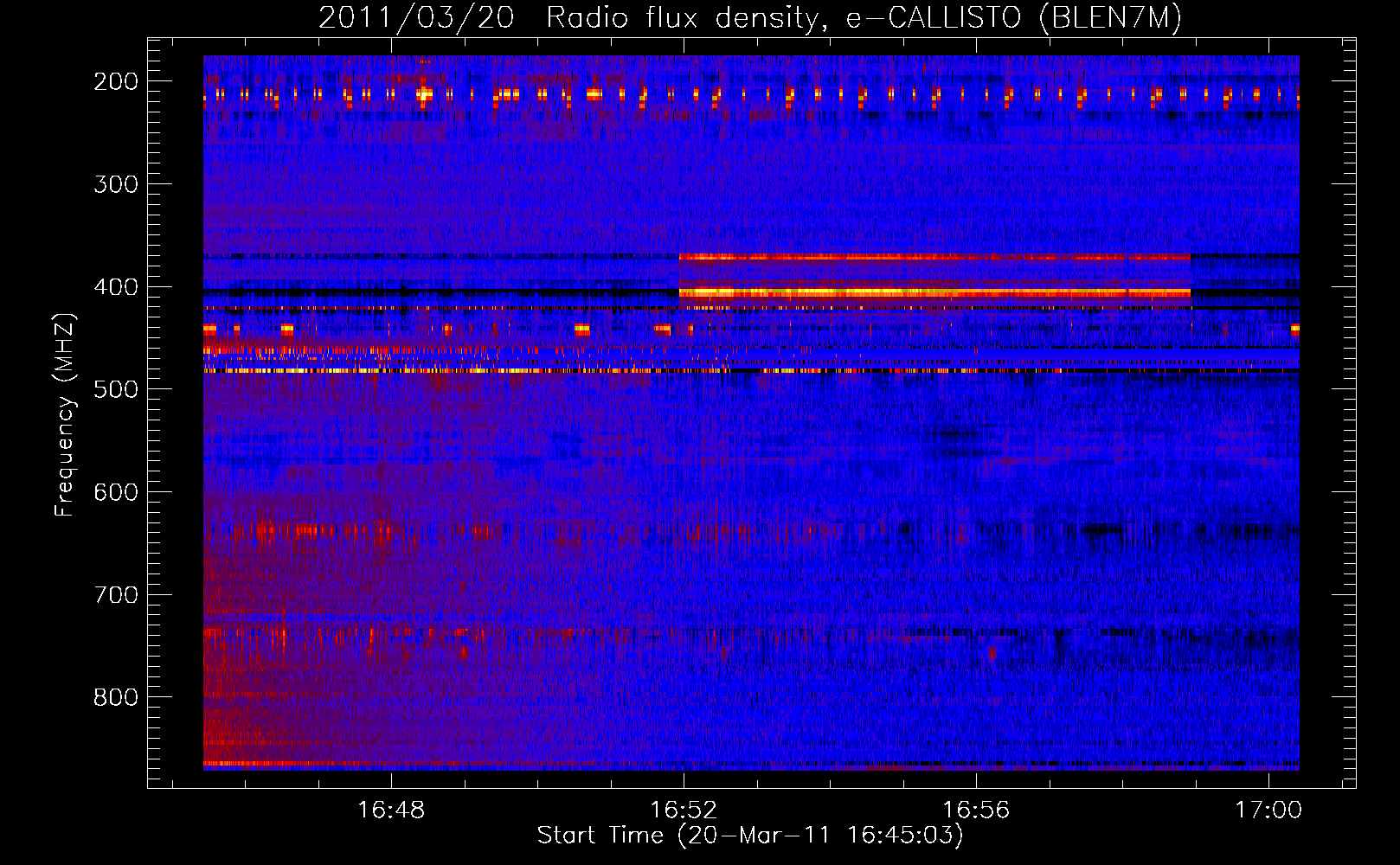Click the 'Frequency (MHZ)' axis label
This screenshot has width=1400, height=865.
[65, 414]
